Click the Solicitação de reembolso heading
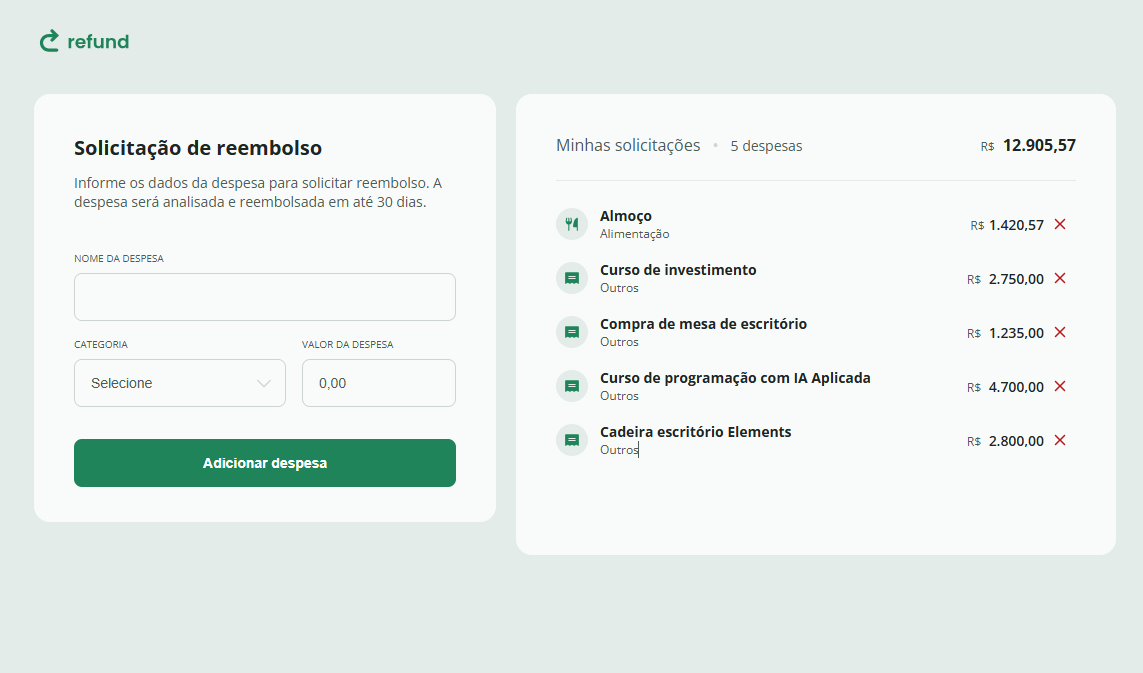Viewport: 1143px width, 673px height. coord(198,147)
